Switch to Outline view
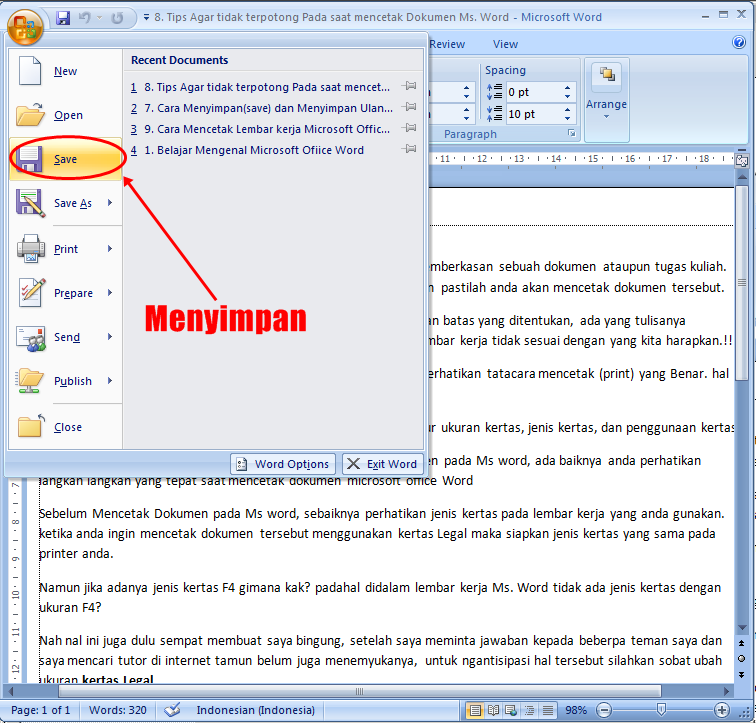756x723 pixels. point(529,710)
